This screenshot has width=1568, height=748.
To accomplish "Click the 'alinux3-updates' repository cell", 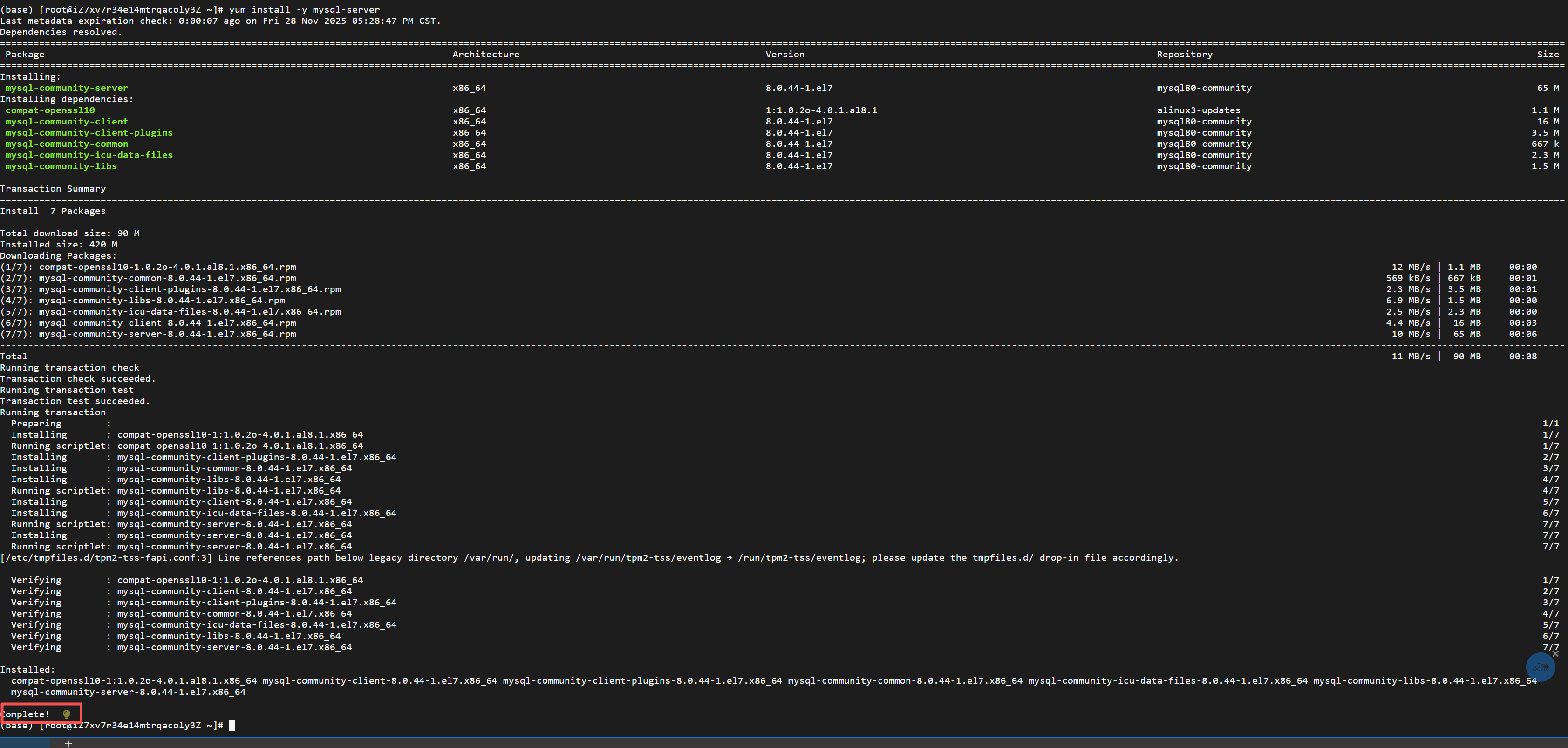I will click(x=1199, y=110).
